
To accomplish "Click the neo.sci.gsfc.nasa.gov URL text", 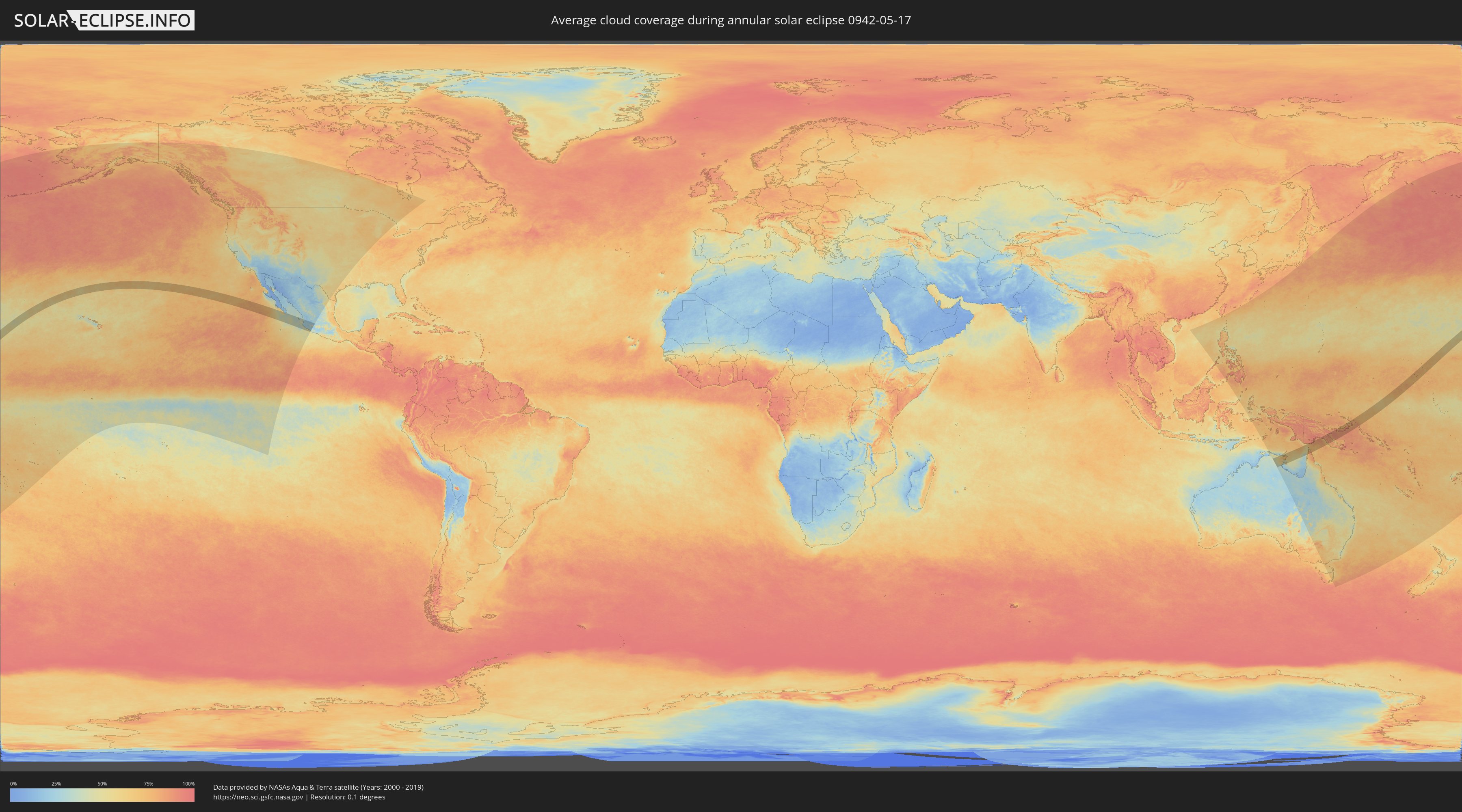I will coord(258,797).
